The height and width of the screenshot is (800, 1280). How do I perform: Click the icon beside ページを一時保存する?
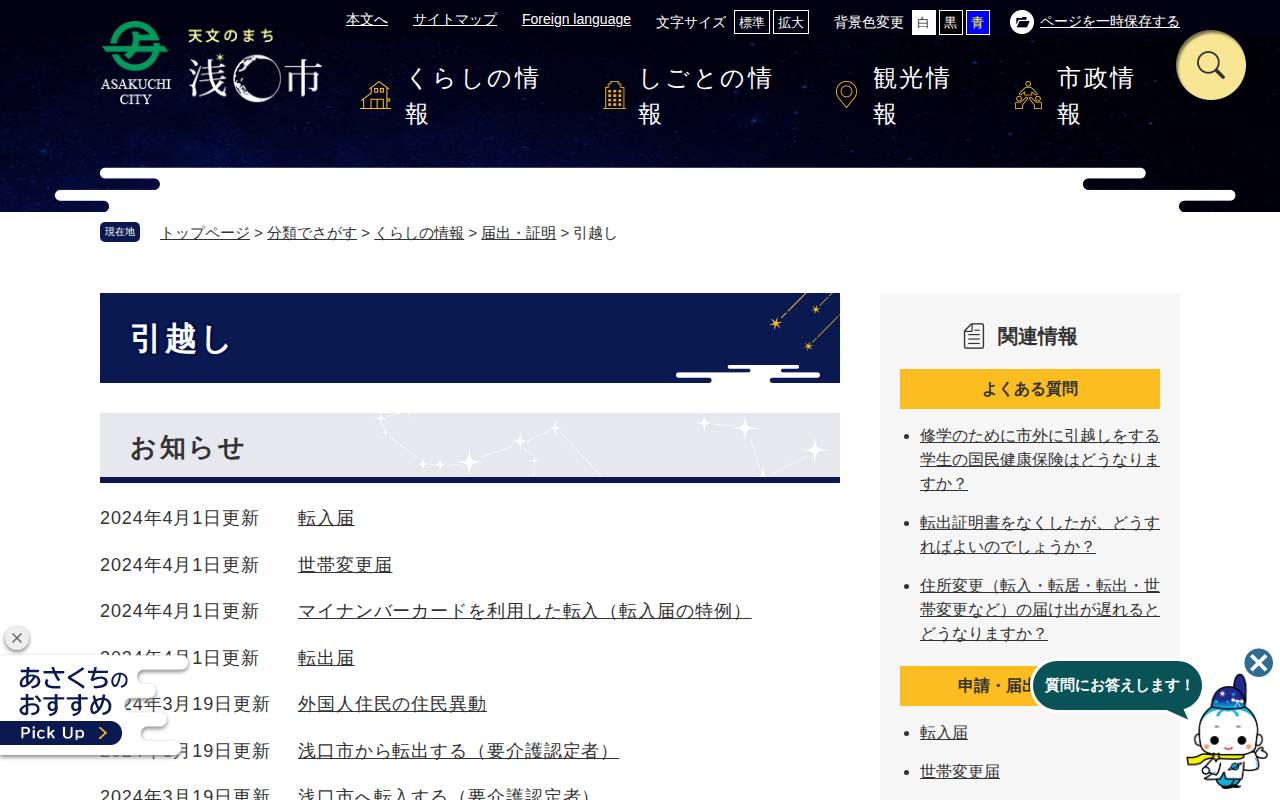1020,21
